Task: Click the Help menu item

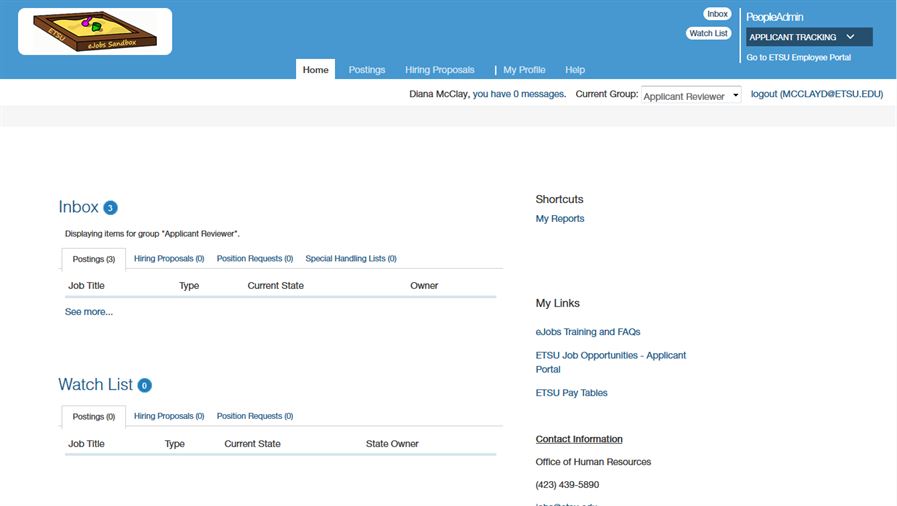Action: tap(575, 70)
